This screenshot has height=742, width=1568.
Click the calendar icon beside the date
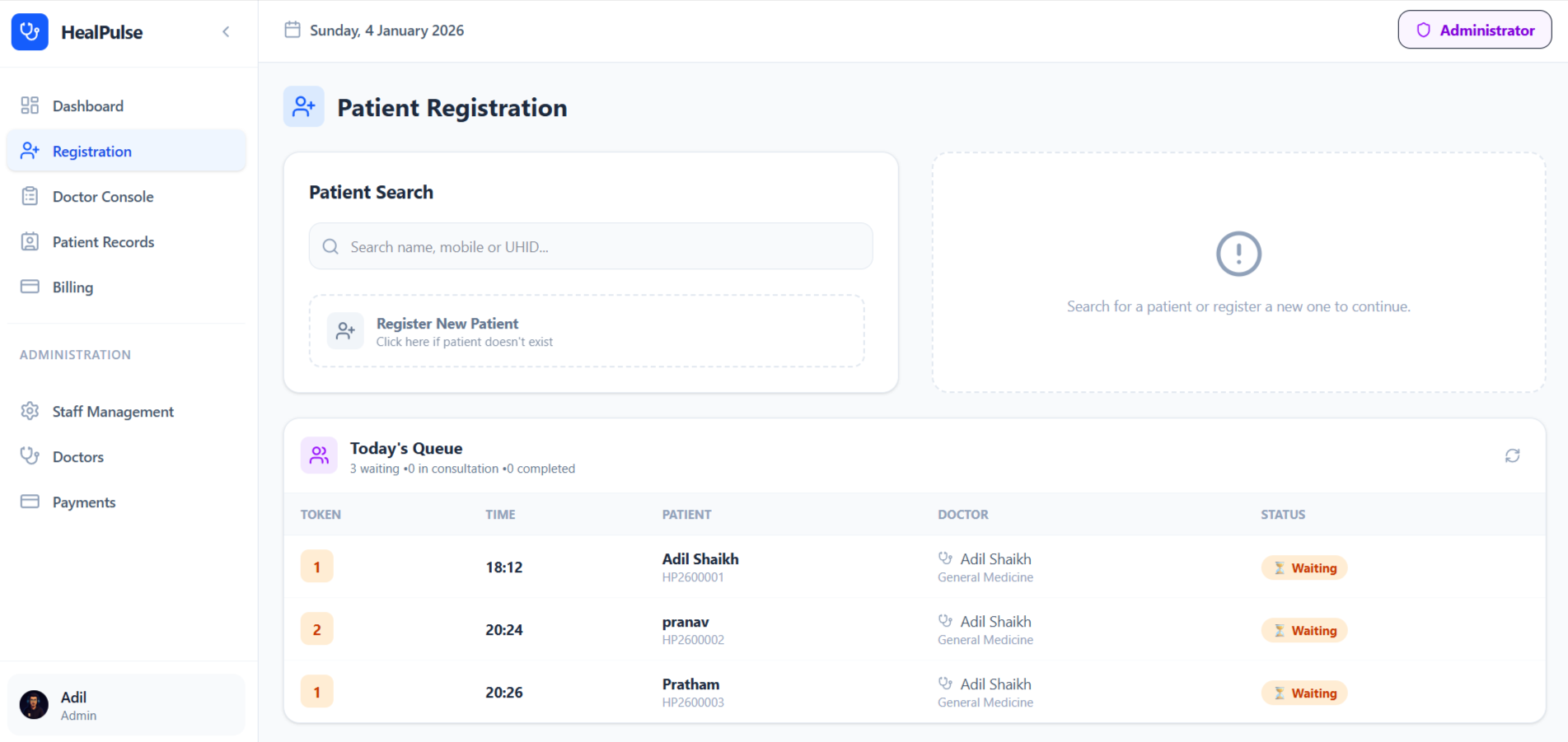[x=293, y=28]
